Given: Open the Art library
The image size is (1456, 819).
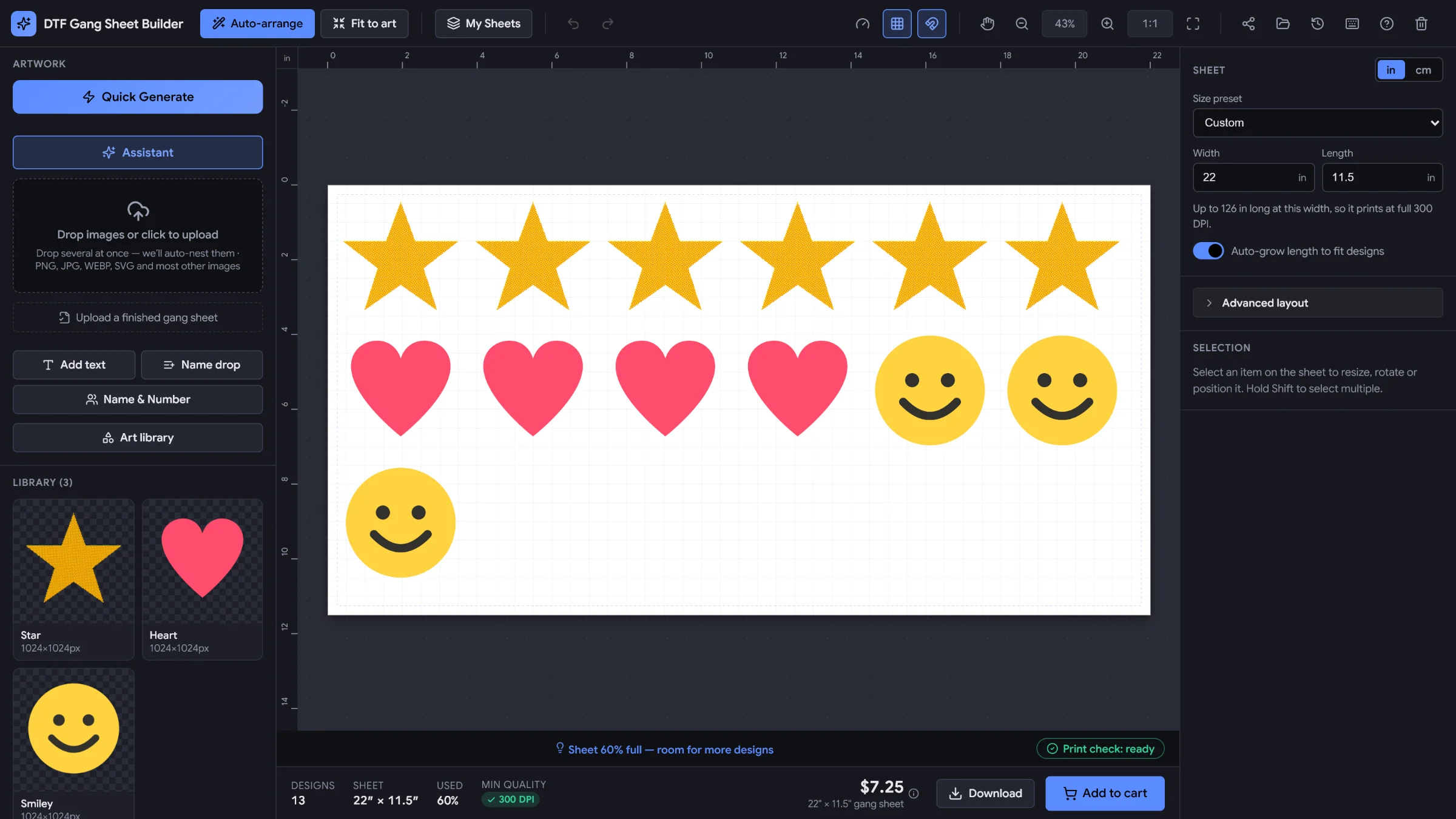Looking at the screenshot, I should coord(138,437).
